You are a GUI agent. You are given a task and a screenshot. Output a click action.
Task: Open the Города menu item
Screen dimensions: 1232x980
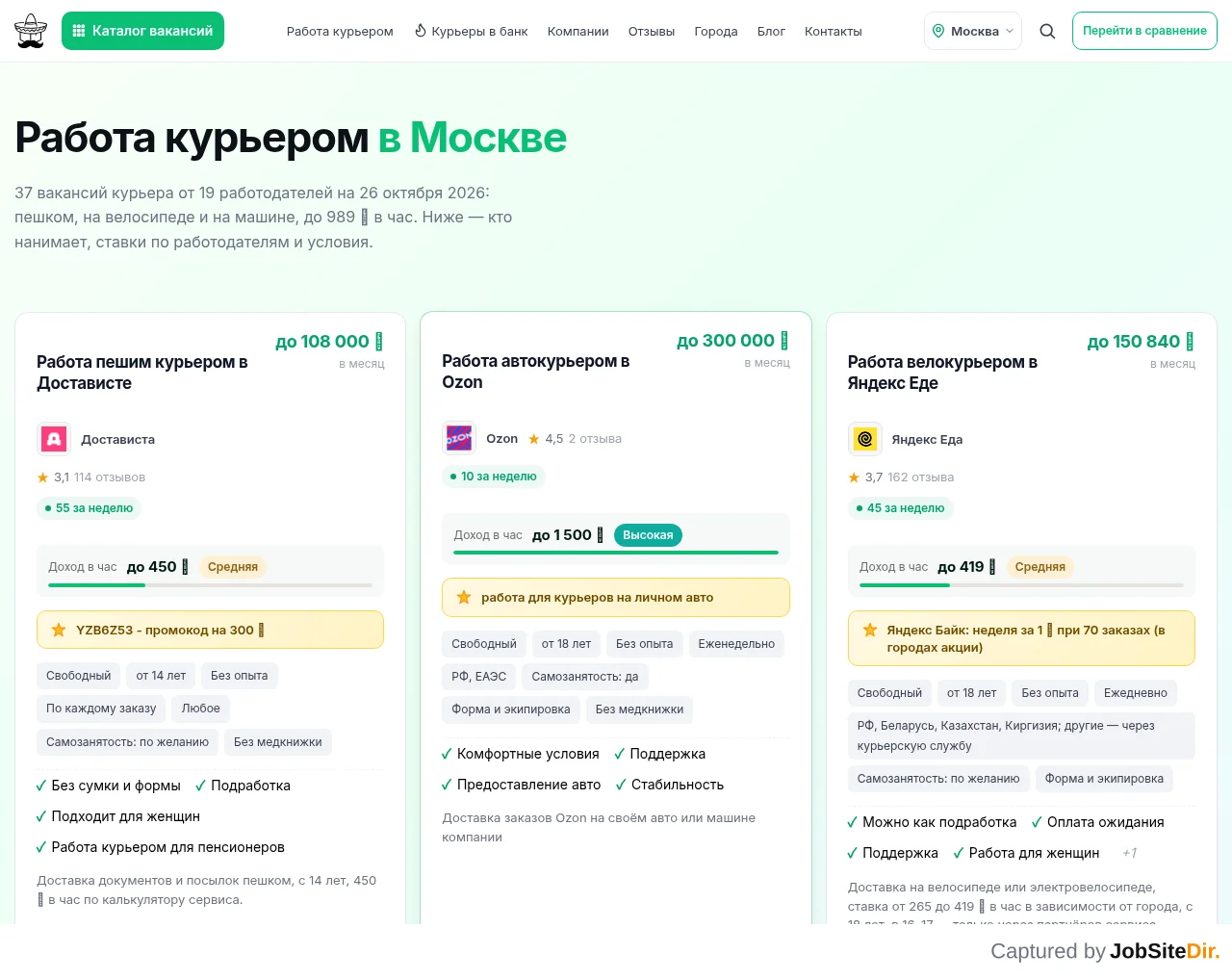[716, 31]
